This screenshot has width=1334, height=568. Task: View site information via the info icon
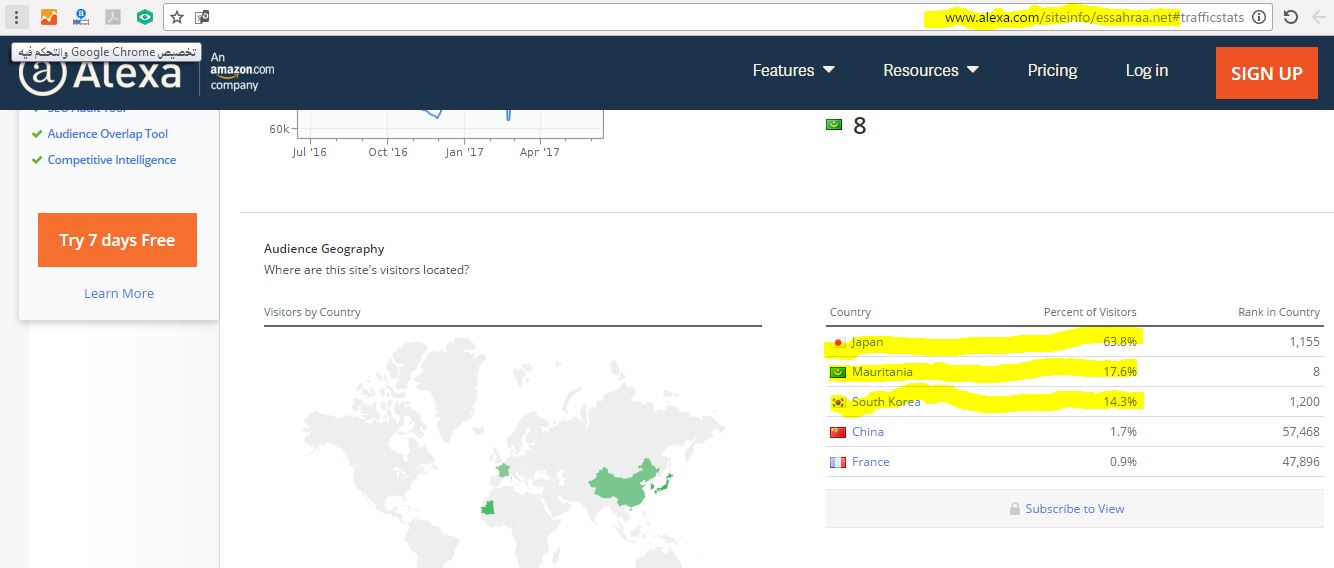[x=1259, y=17]
